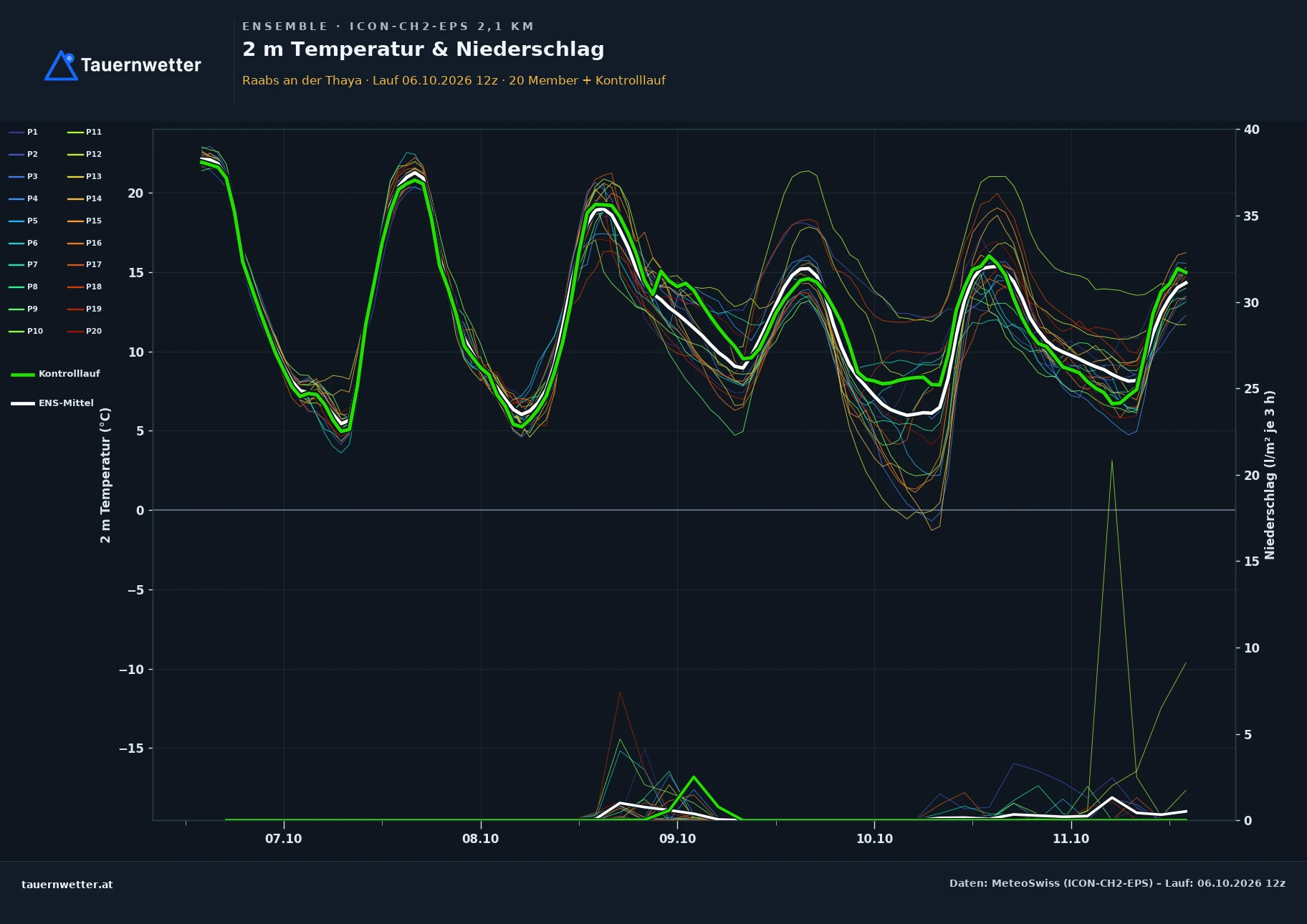Select the P9 legend entry
1307x924 pixels.
[24, 309]
